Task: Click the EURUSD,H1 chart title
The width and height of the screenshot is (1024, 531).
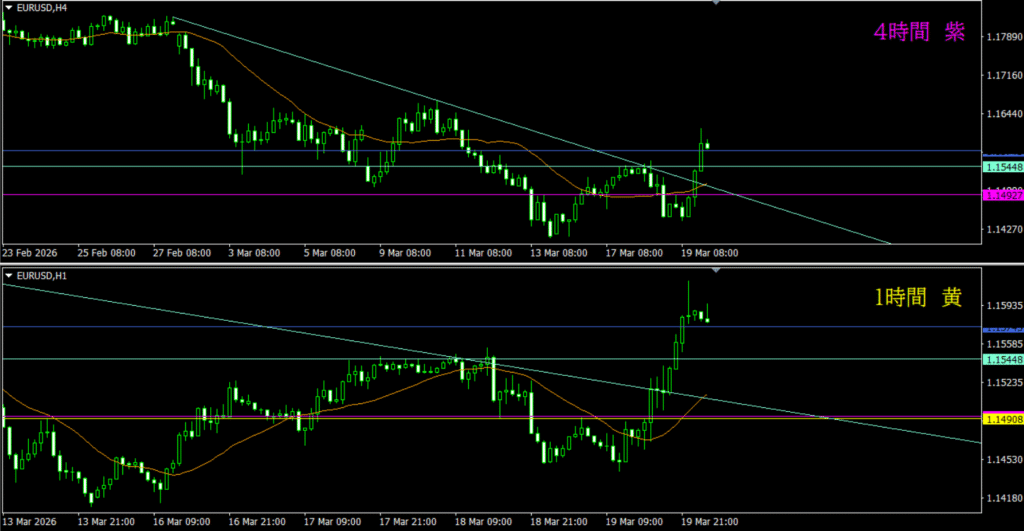Action: coord(40,275)
